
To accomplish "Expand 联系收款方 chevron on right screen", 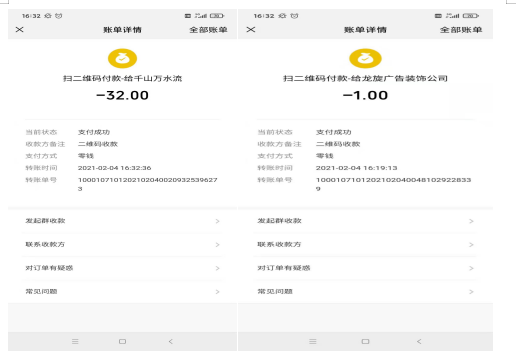I will [x=471, y=245].
